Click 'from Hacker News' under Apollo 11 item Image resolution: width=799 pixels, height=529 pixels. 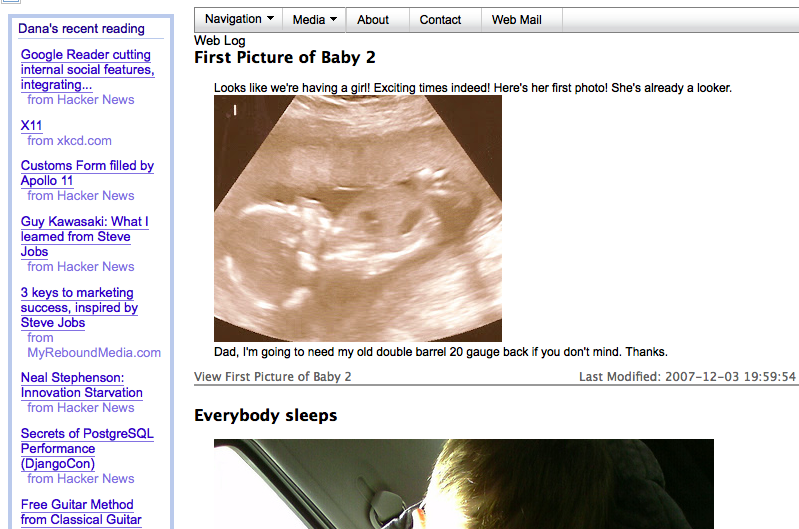tap(81, 196)
